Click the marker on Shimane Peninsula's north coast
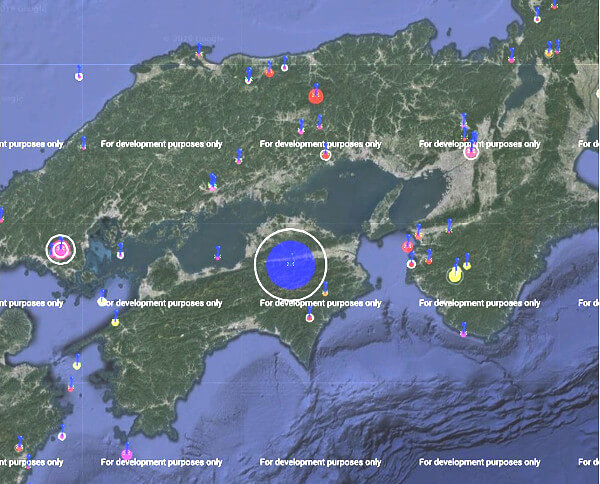 tap(199, 53)
